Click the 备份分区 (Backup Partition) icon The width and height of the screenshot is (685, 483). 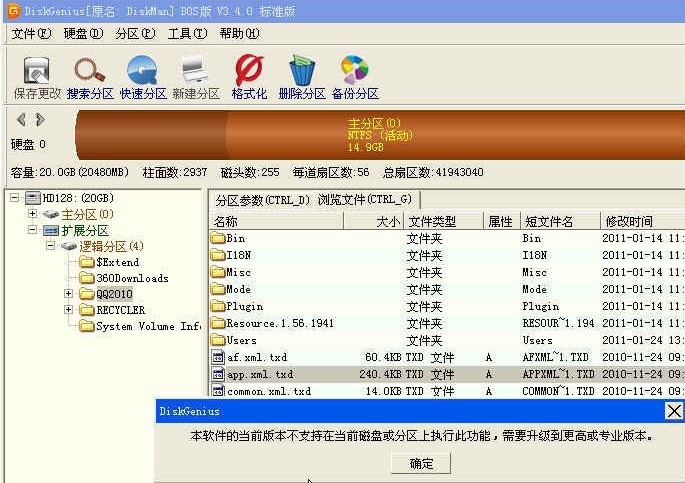tap(354, 70)
